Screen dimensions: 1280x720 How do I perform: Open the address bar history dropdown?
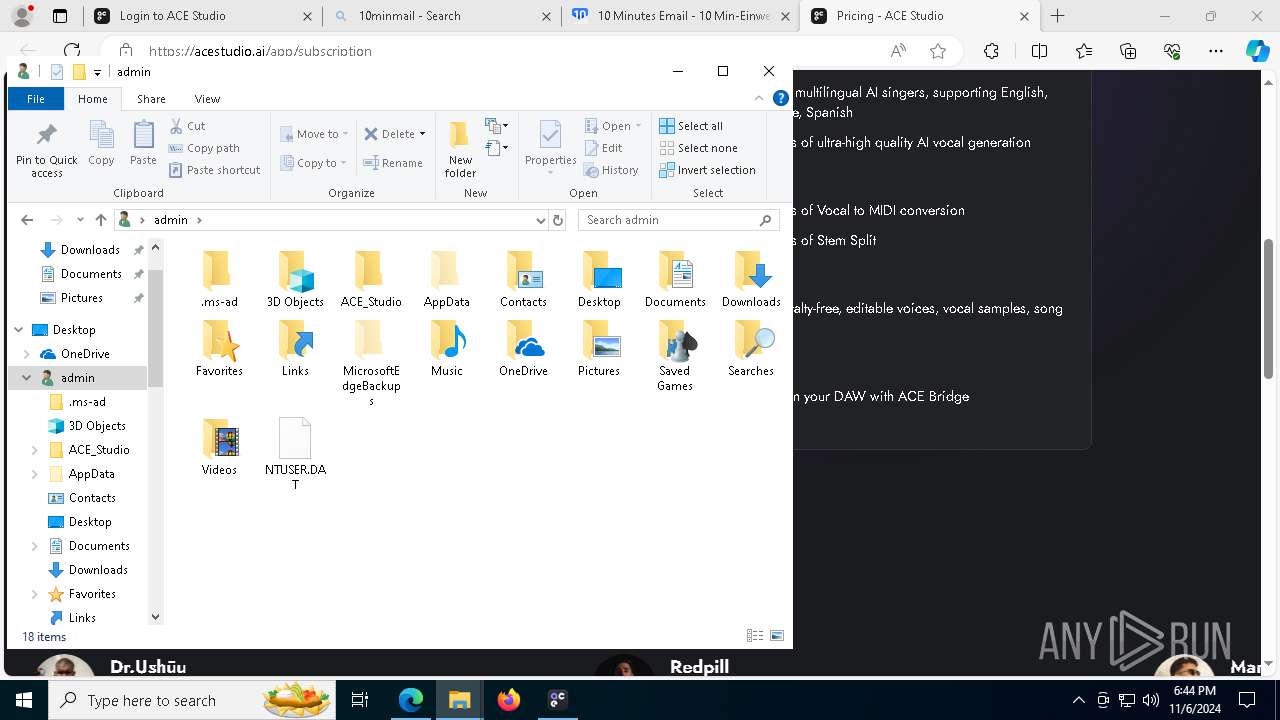pyautogui.click(x=541, y=220)
